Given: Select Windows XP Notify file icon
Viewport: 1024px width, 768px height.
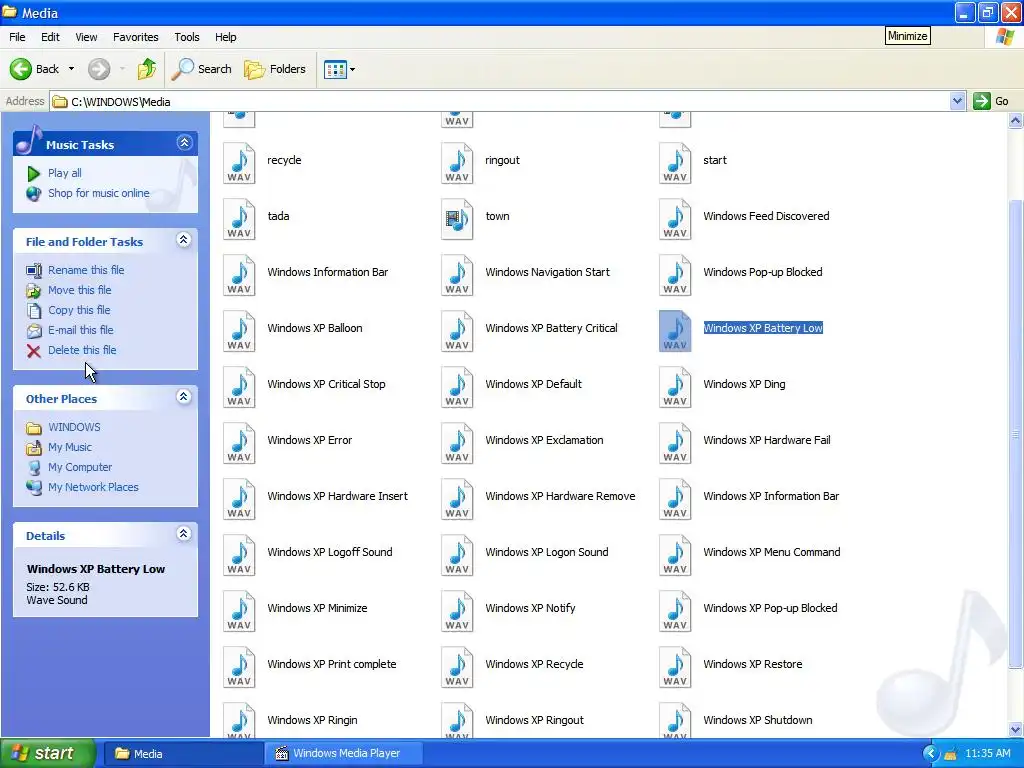Looking at the screenshot, I should (x=457, y=611).
